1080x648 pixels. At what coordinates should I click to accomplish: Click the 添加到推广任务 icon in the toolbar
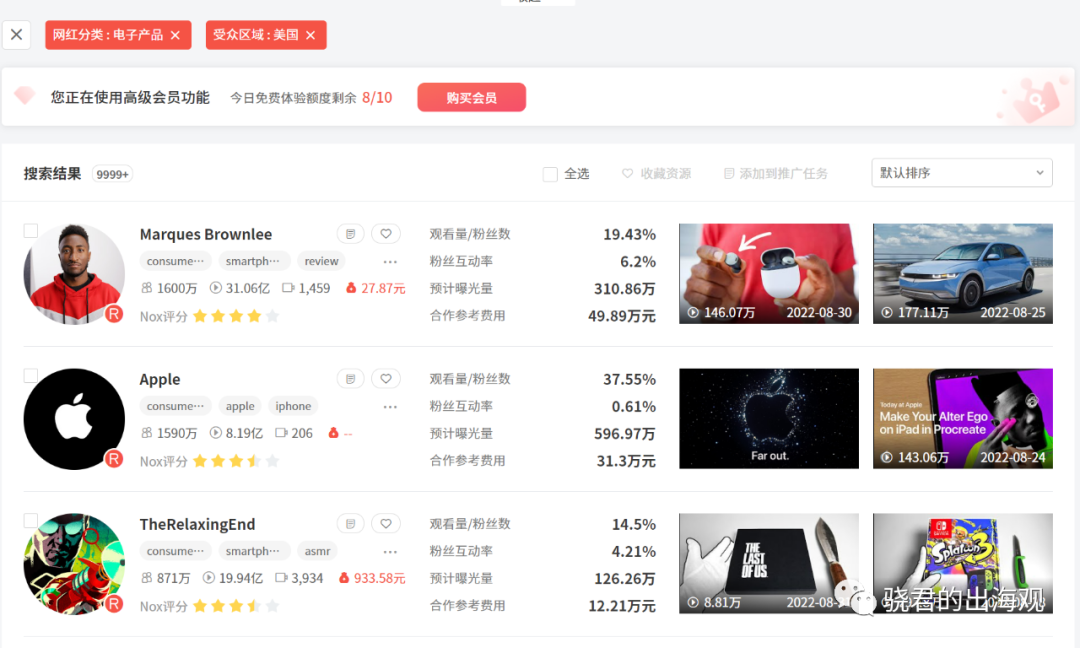(728, 172)
